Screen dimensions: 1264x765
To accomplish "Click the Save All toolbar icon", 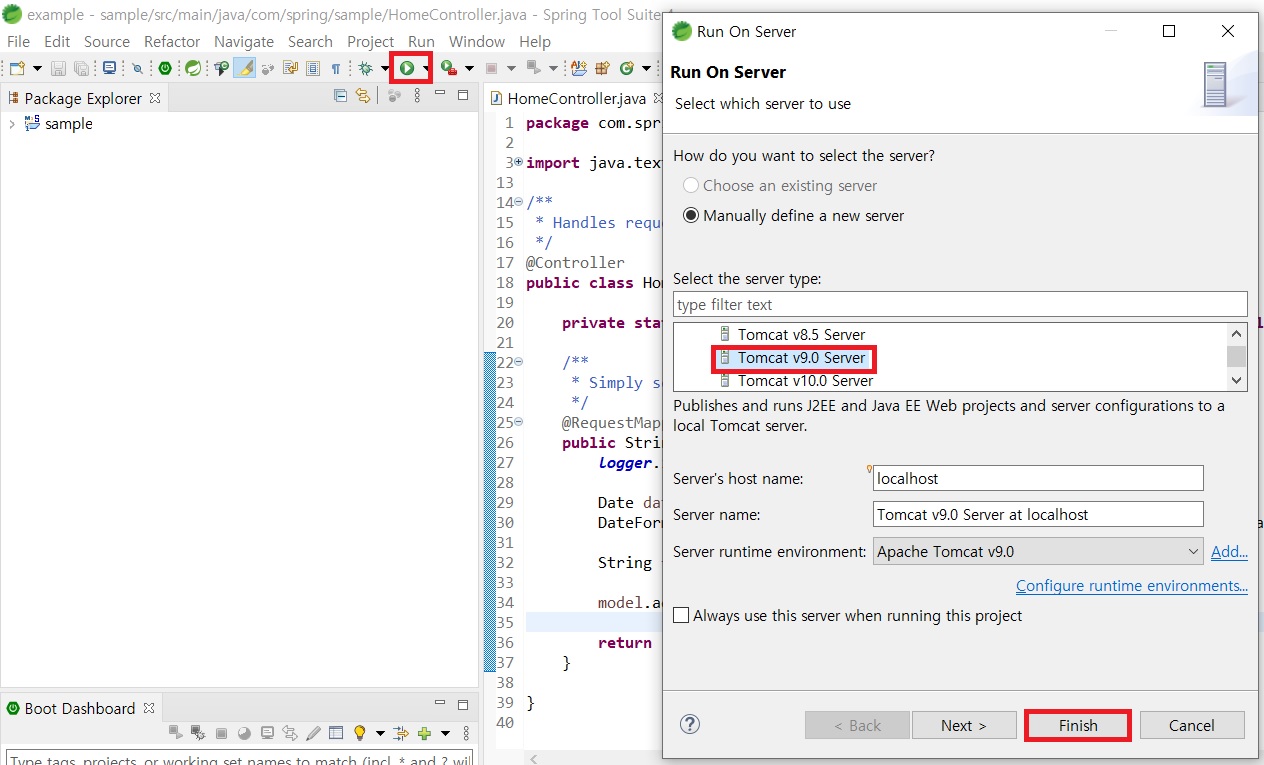I will [x=81, y=68].
